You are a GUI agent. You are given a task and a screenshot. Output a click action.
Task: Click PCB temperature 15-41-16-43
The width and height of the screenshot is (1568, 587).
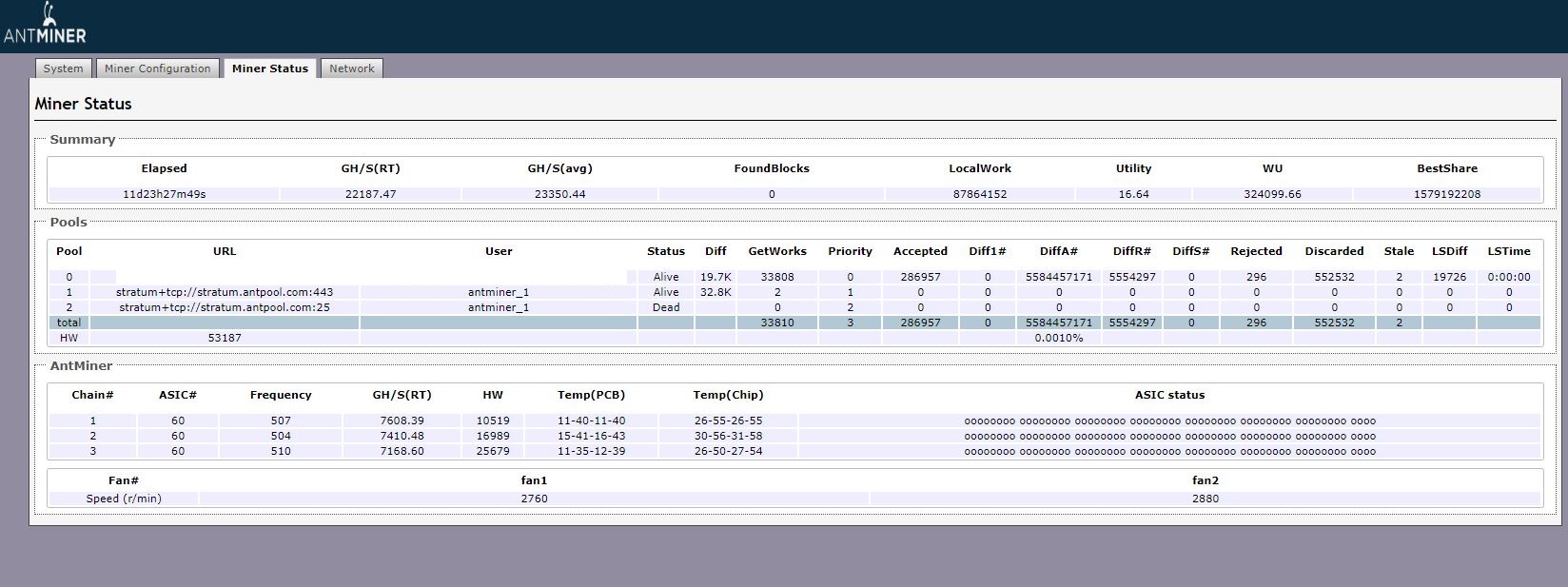(592, 436)
